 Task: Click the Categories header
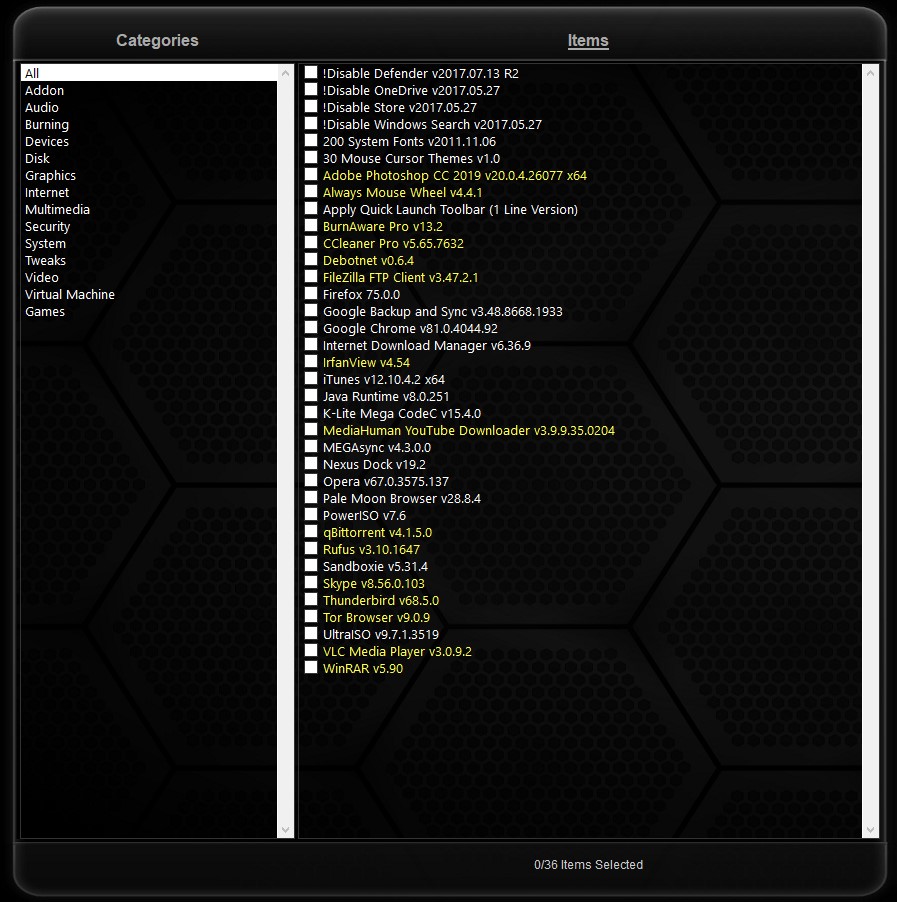(x=157, y=40)
